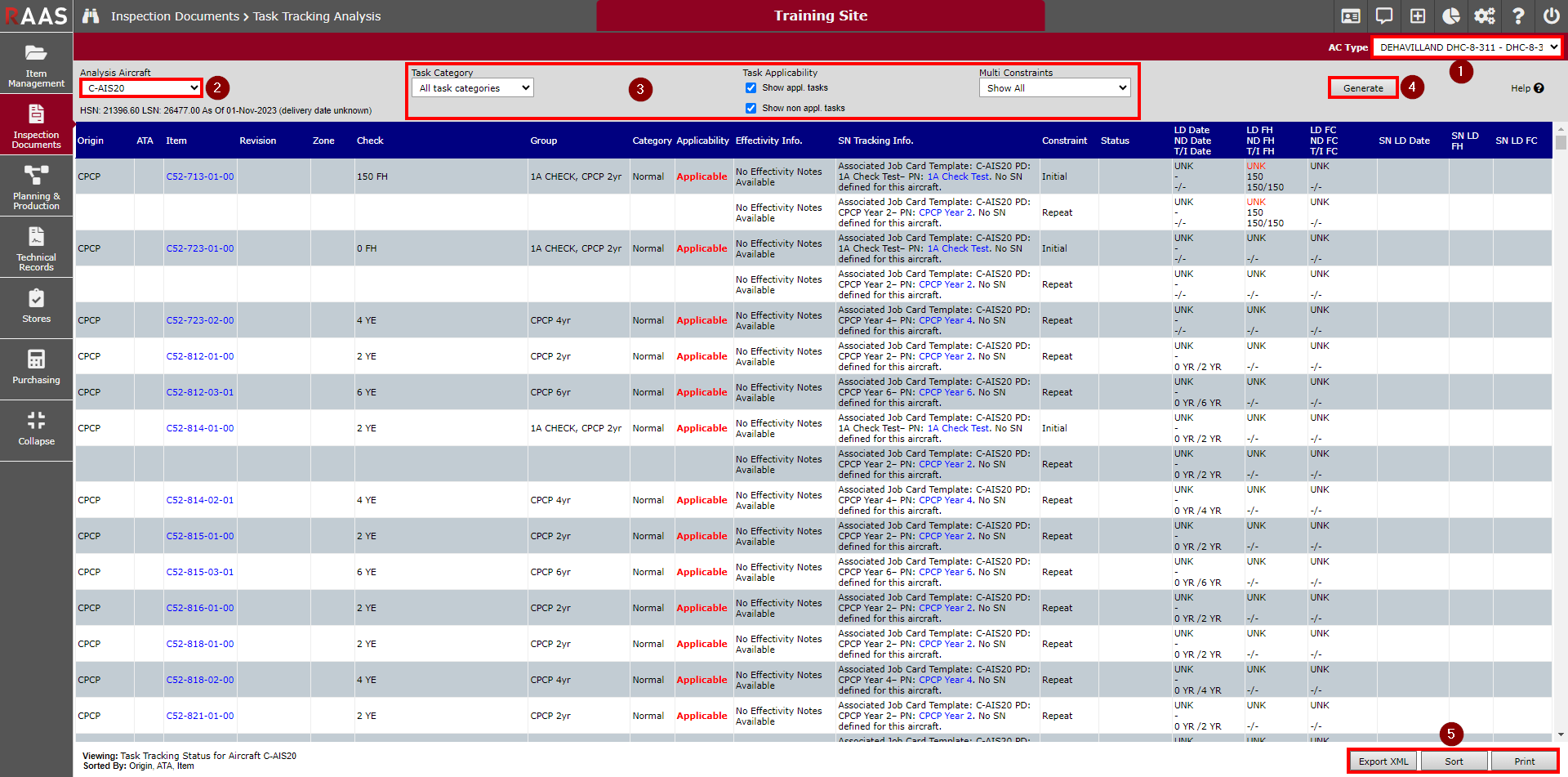Open the gears settings icon
1568x777 pixels.
click(1485, 16)
